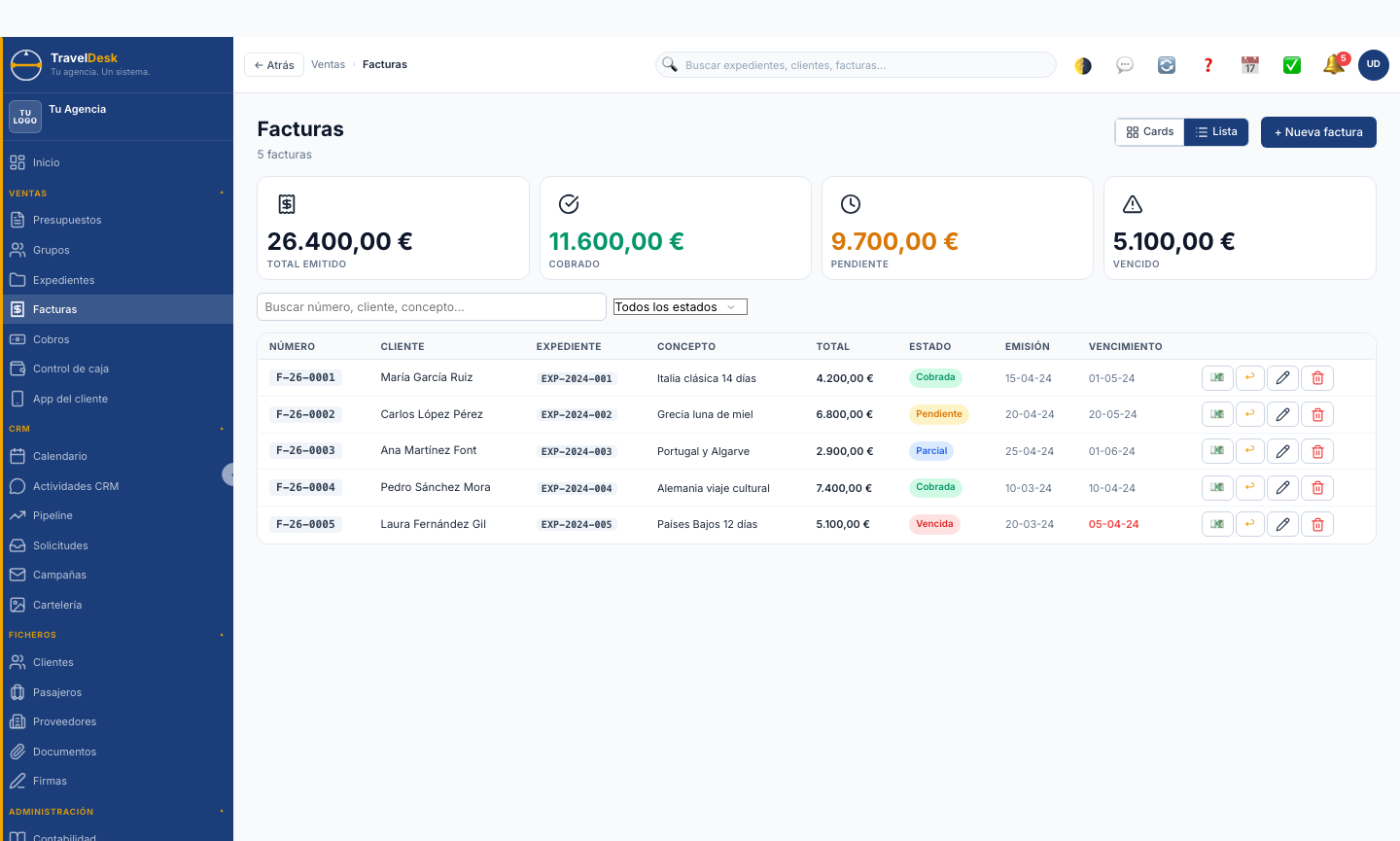
Task: Click the 5.100,00 € Vencido card
Action: 1240,228
